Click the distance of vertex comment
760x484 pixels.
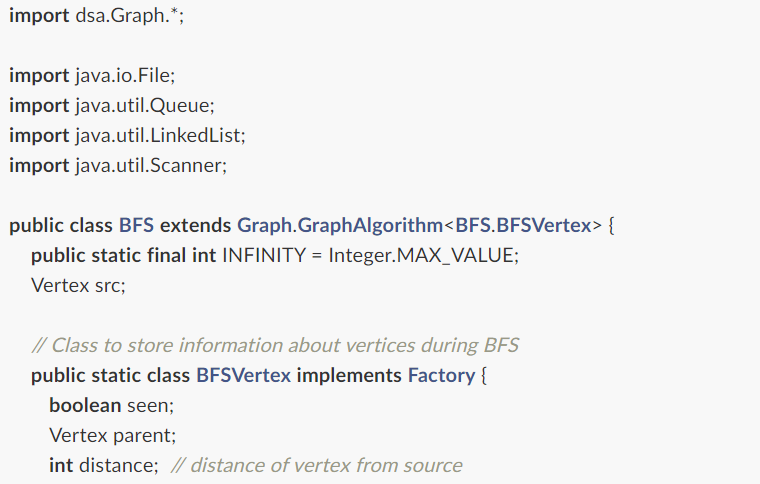click(317, 466)
